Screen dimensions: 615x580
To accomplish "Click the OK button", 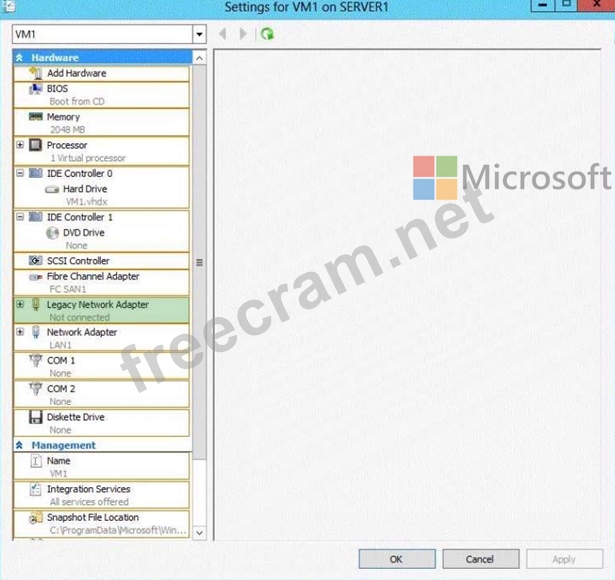I will [x=397, y=559].
